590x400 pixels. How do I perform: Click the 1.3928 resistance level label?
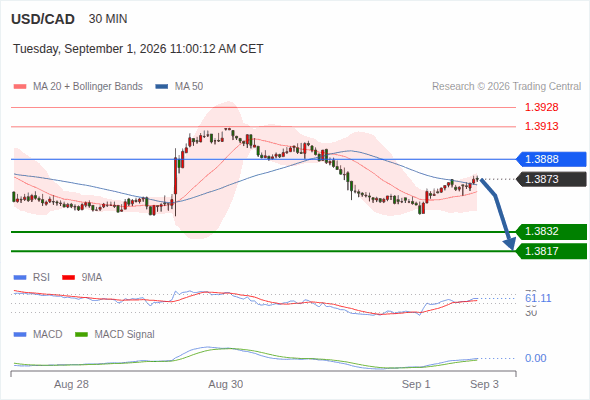click(541, 107)
